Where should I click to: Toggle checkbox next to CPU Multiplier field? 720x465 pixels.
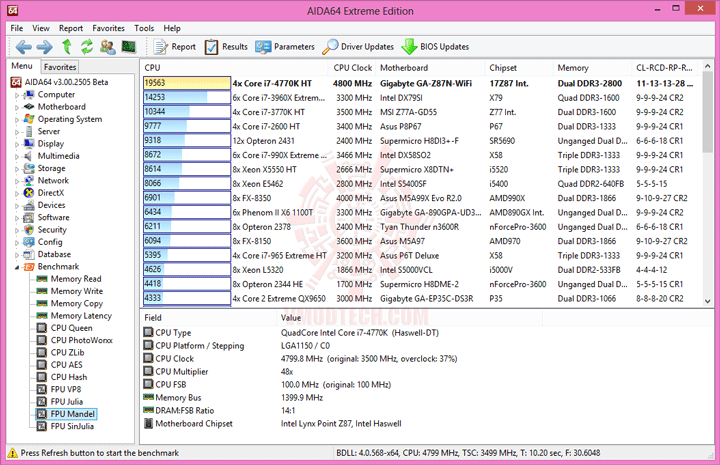click(x=148, y=371)
